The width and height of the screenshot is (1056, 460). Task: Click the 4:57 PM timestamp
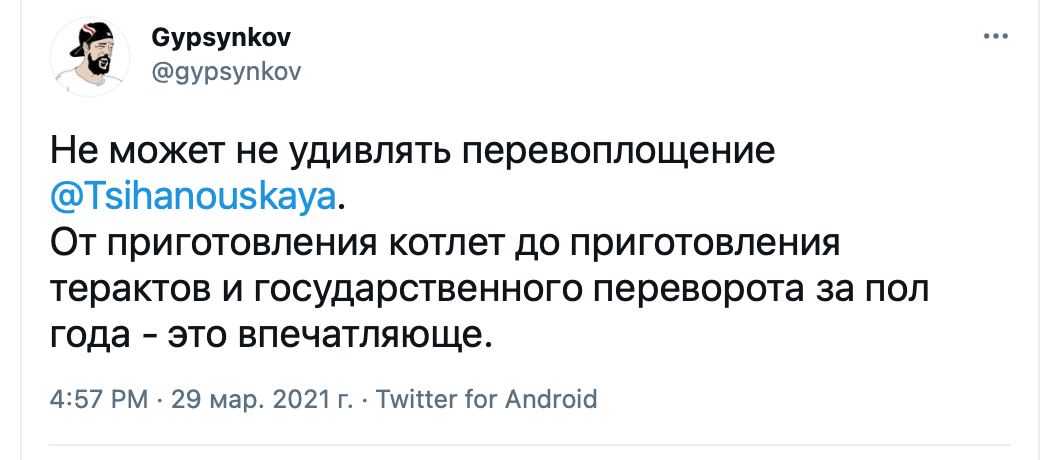pyautogui.click(x=100, y=400)
